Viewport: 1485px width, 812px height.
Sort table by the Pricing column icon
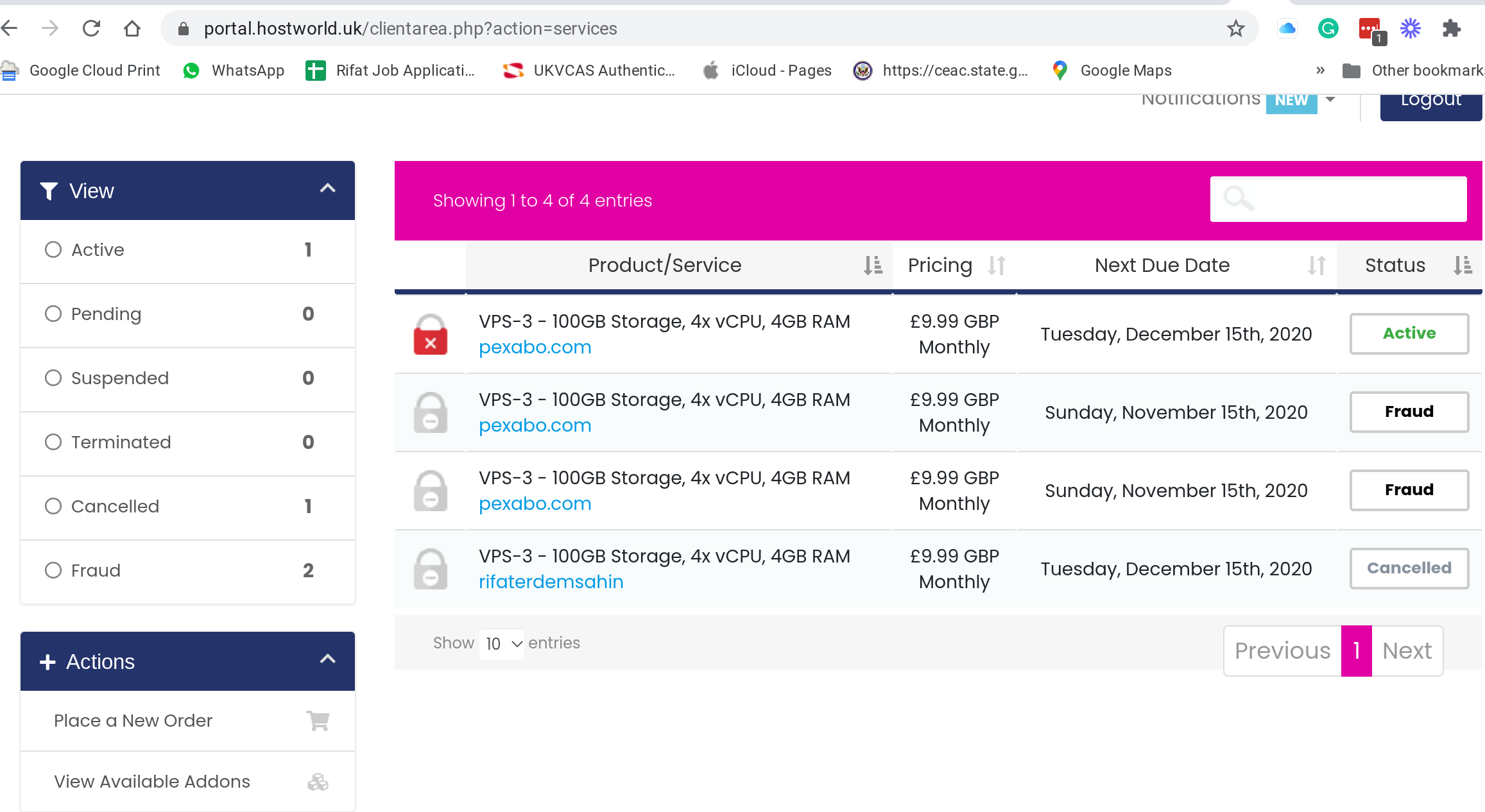point(997,265)
